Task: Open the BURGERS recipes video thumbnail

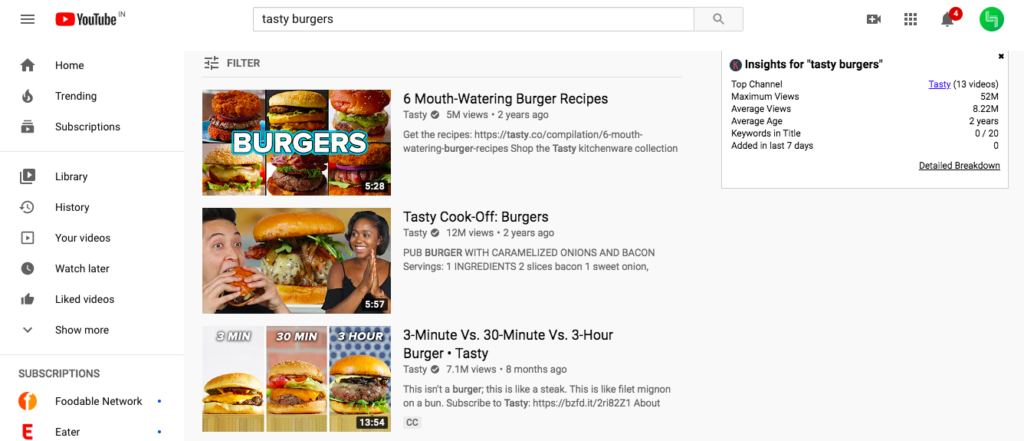Action: click(x=296, y=142)
